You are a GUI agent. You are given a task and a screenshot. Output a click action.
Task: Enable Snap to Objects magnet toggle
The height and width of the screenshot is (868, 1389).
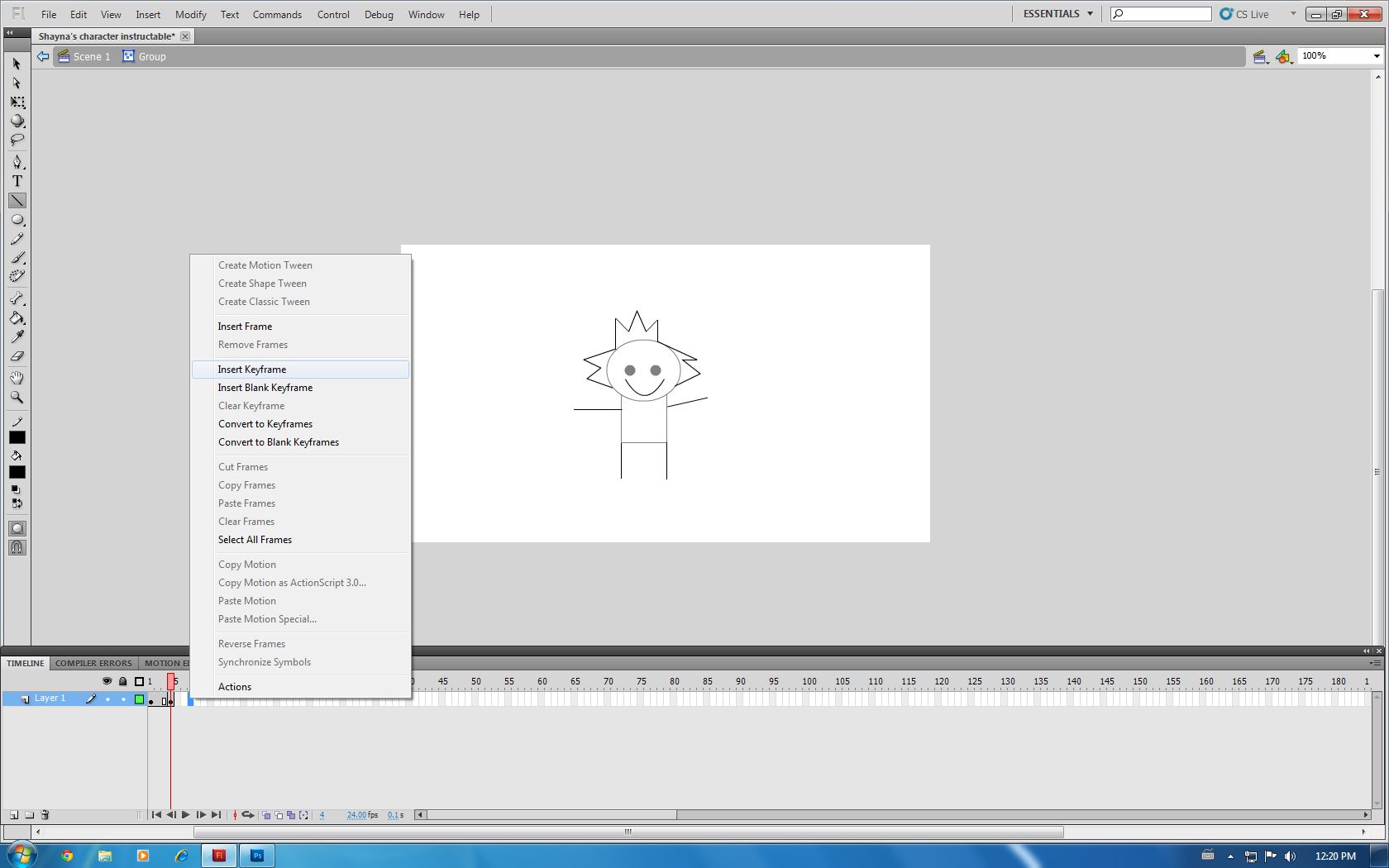(17, 547)
